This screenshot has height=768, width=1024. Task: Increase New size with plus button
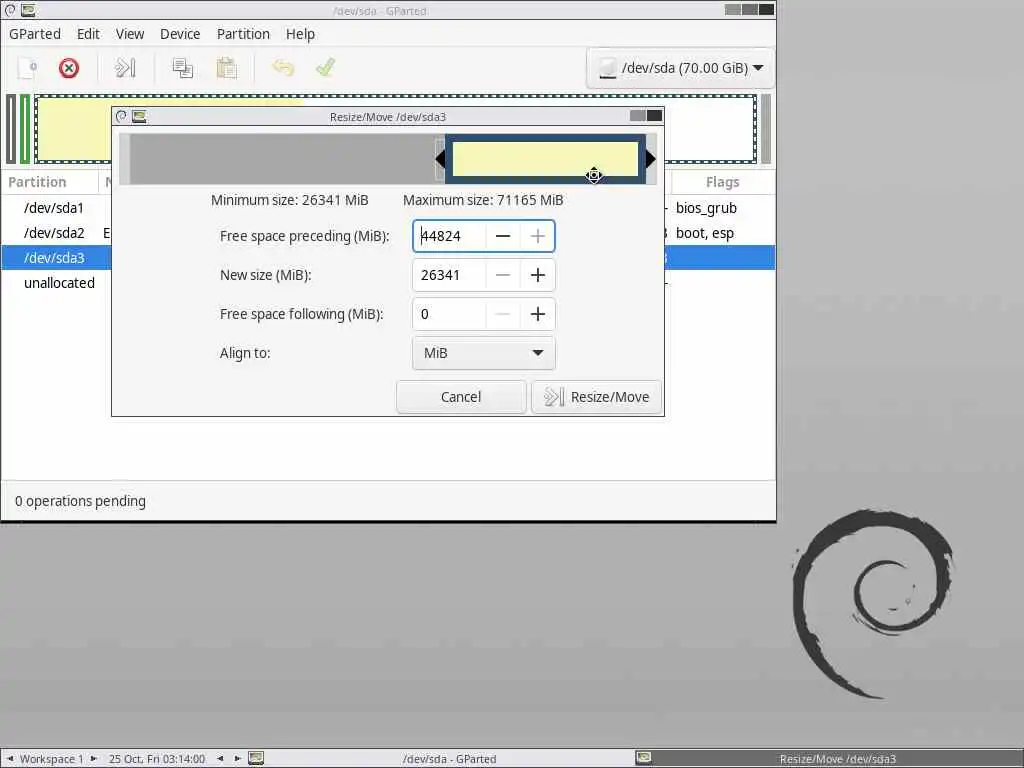[537, 275]
